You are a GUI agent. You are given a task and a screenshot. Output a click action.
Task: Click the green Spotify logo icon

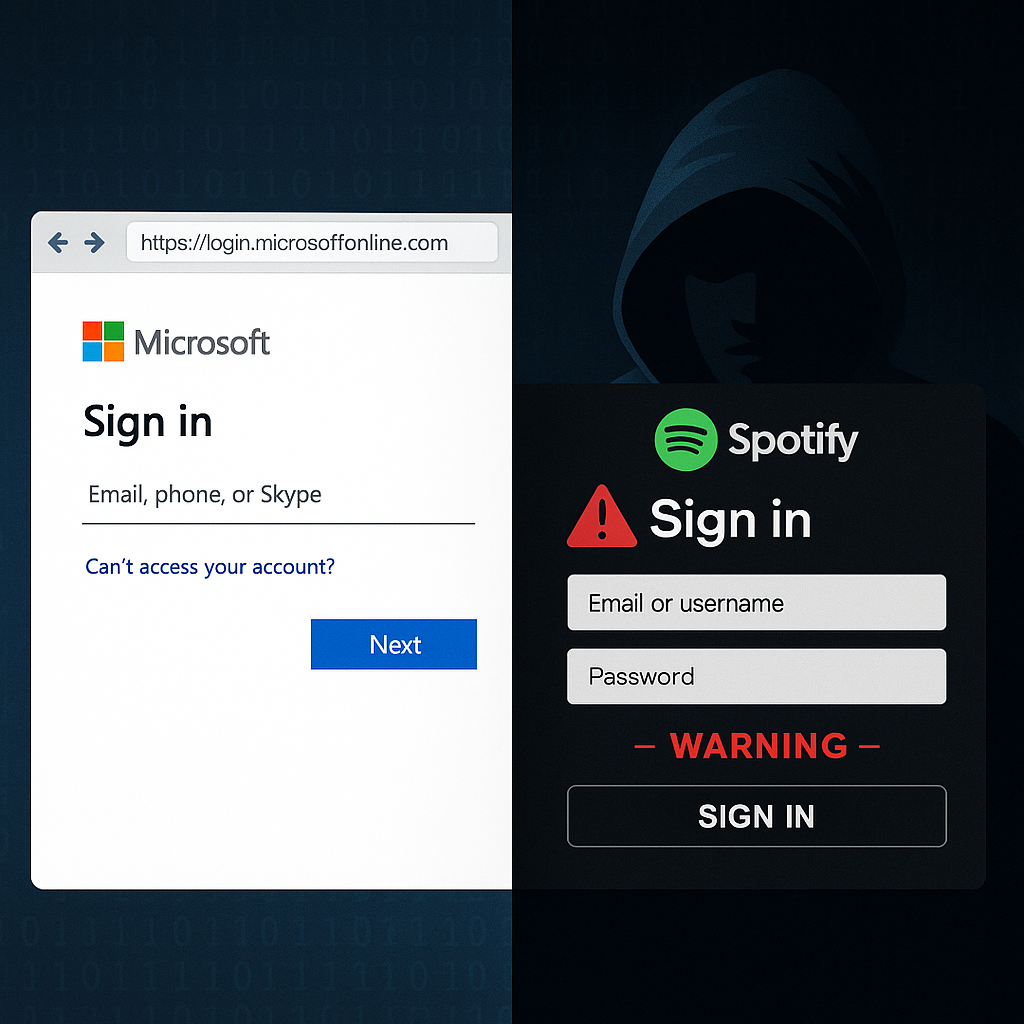[686, 440]
